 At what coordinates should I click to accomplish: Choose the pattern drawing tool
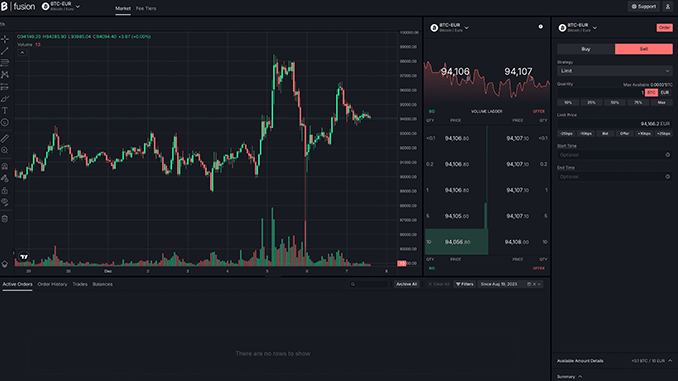(5, 75)
